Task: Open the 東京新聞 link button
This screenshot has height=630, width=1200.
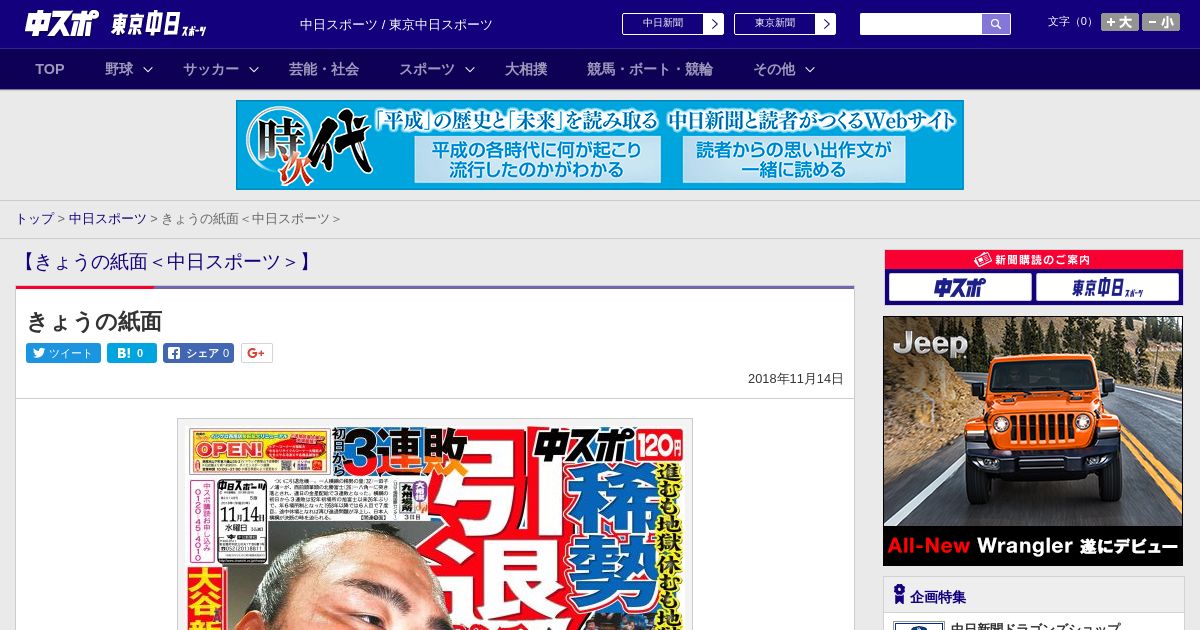Action: pos(774,23)
